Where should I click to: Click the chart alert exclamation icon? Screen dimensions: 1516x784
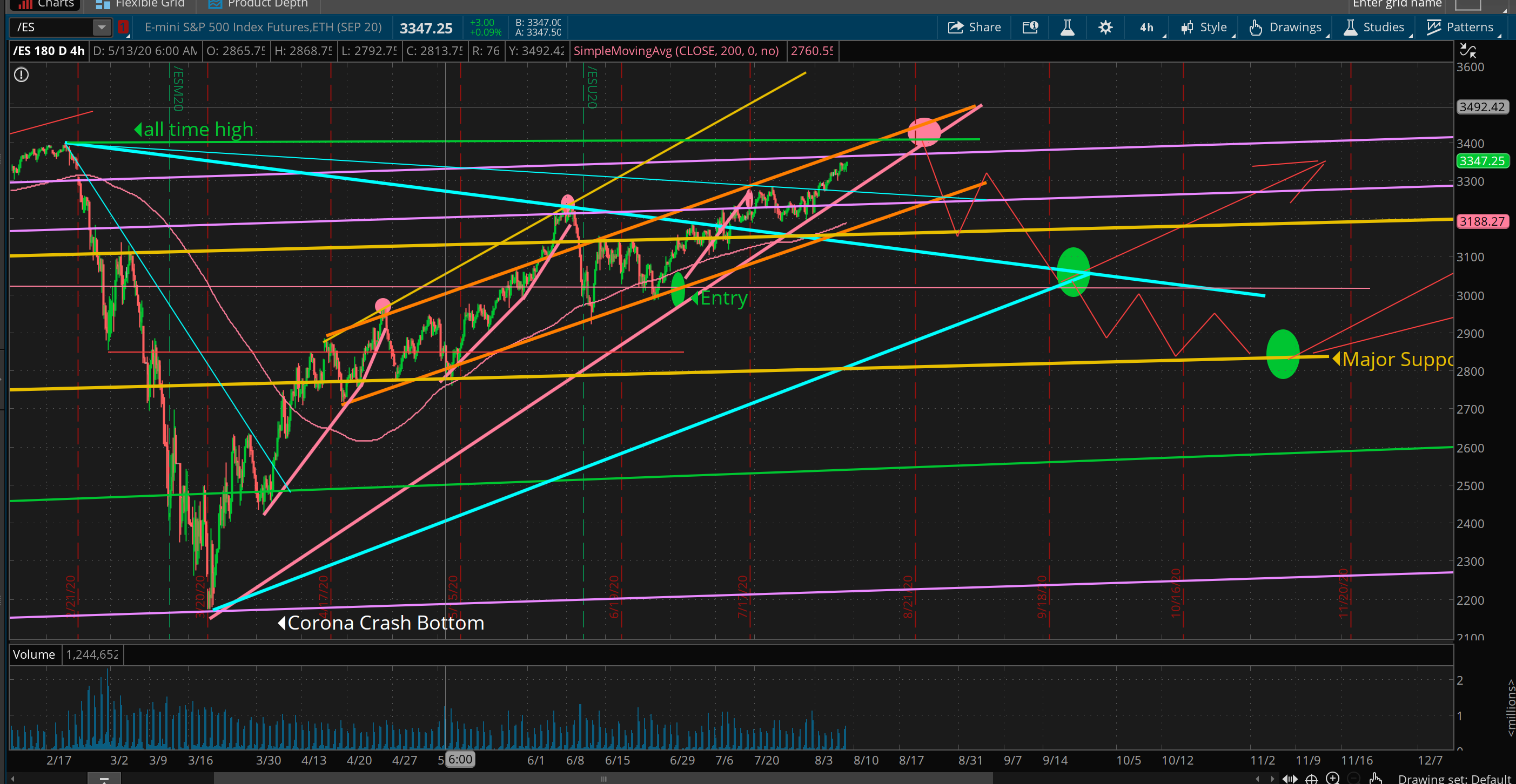coord(21,75)
